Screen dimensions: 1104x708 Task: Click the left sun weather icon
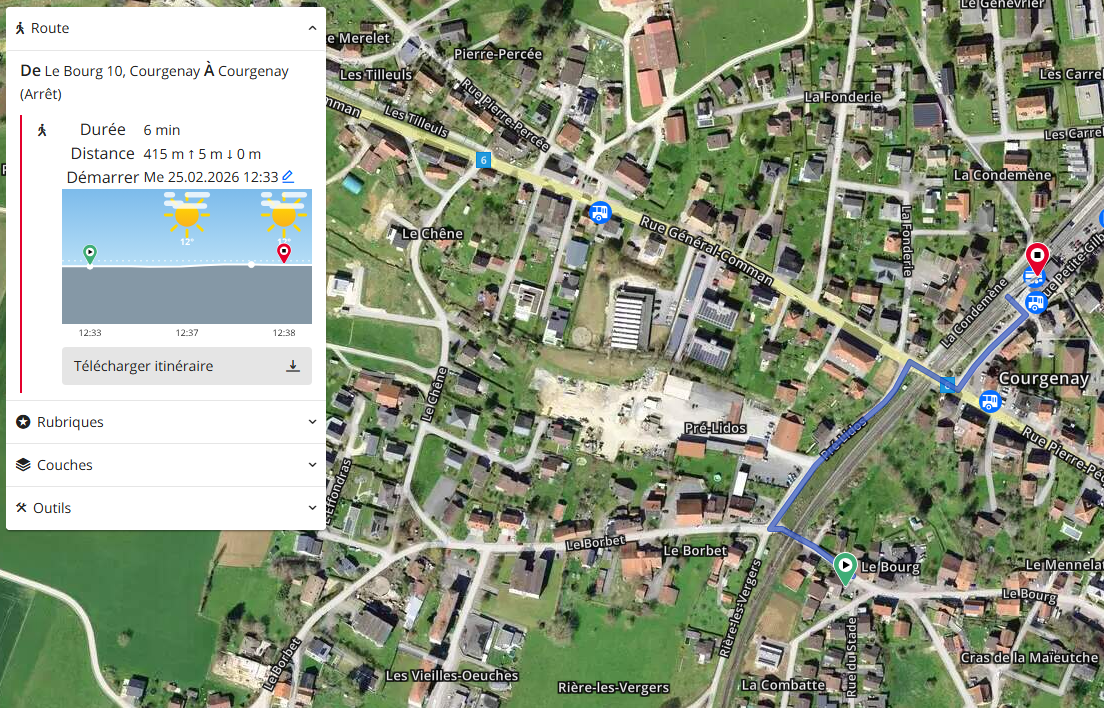click(186, 214)
